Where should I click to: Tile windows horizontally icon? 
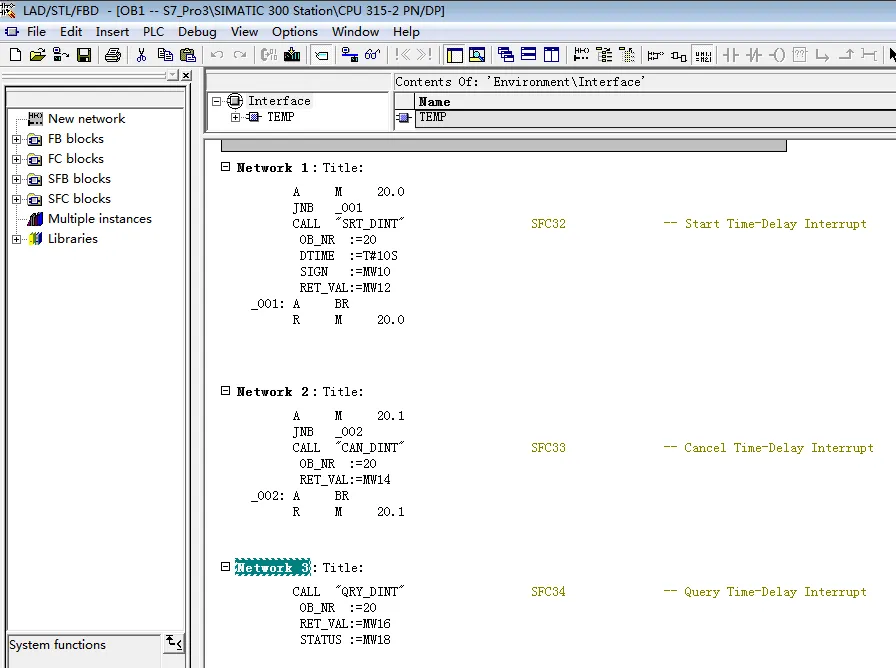point(529,55)
